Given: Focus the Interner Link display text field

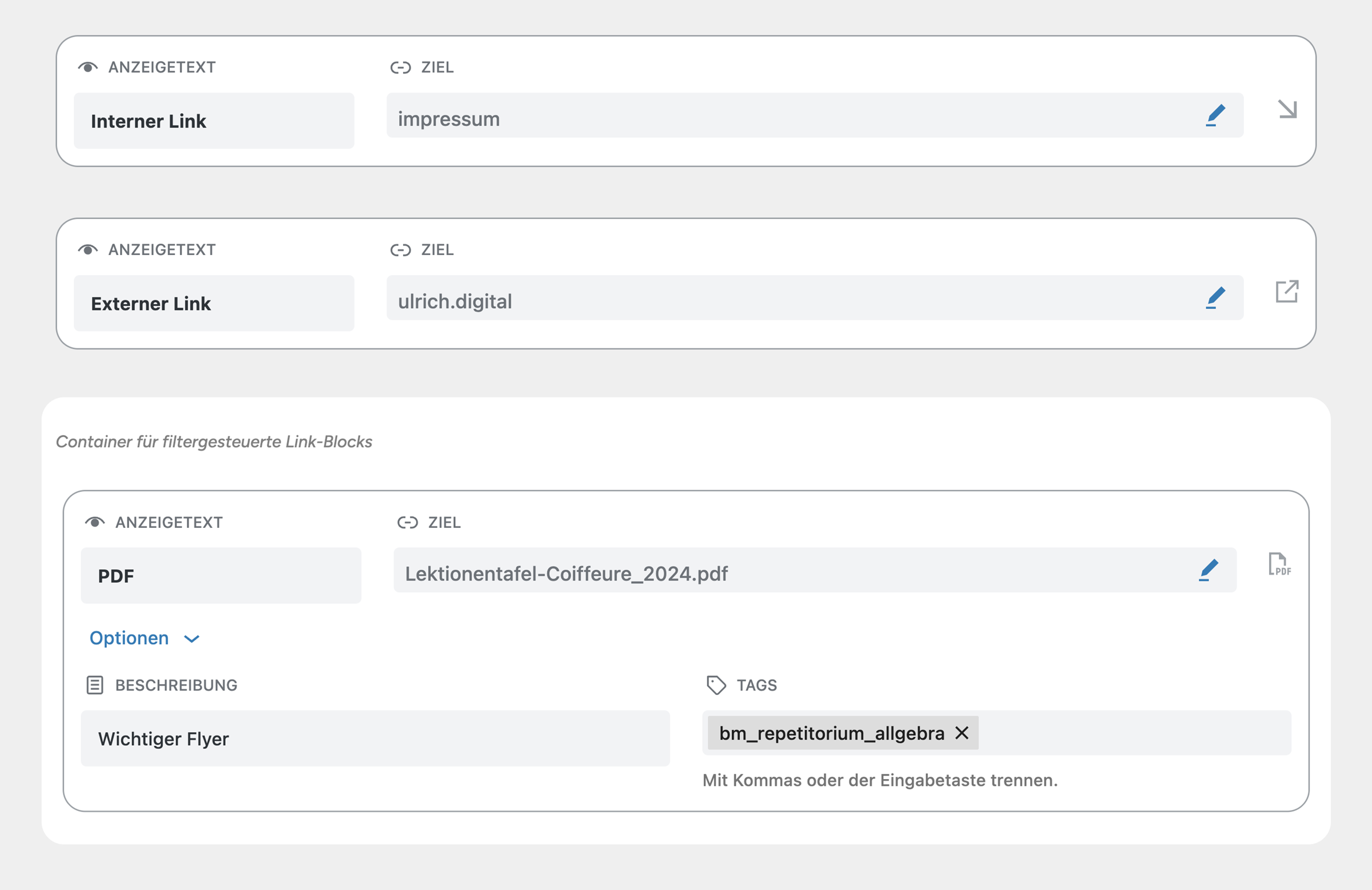Looking at the screenshot, I should point(214,121).
